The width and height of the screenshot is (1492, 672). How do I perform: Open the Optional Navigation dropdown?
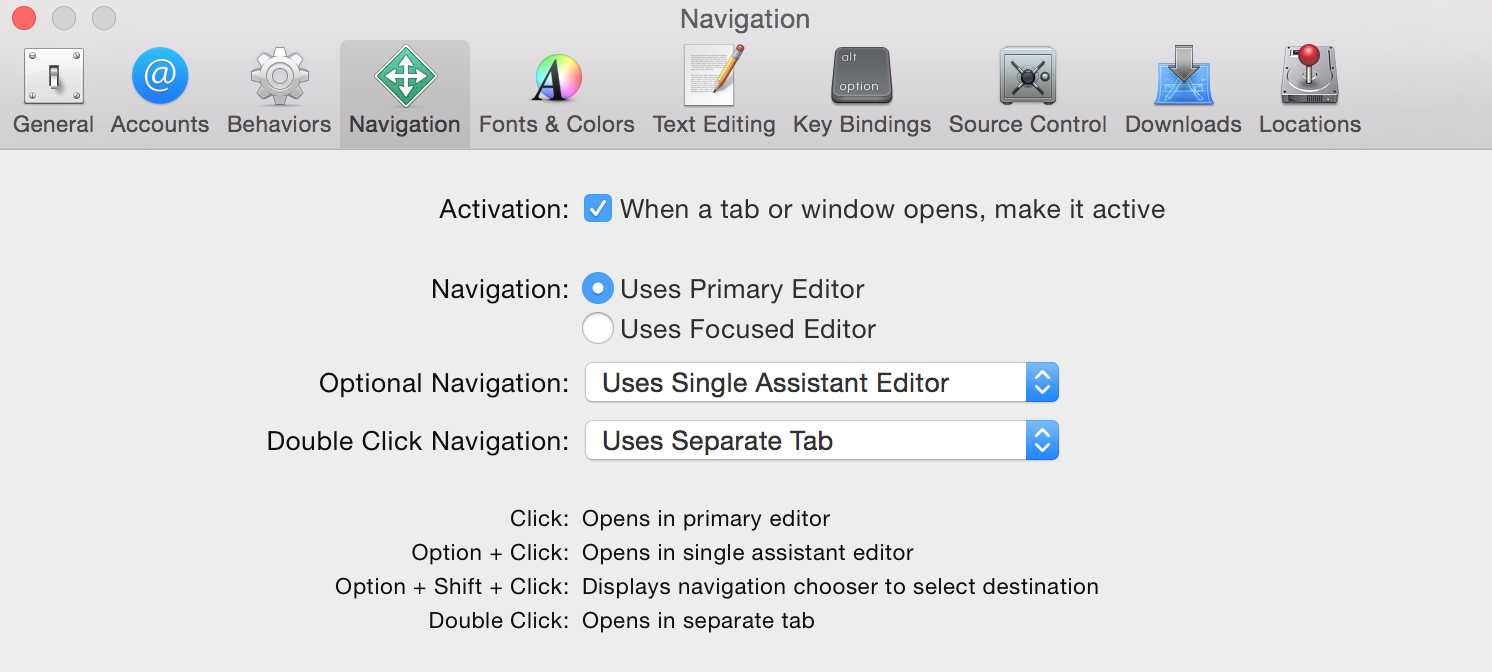822,383
